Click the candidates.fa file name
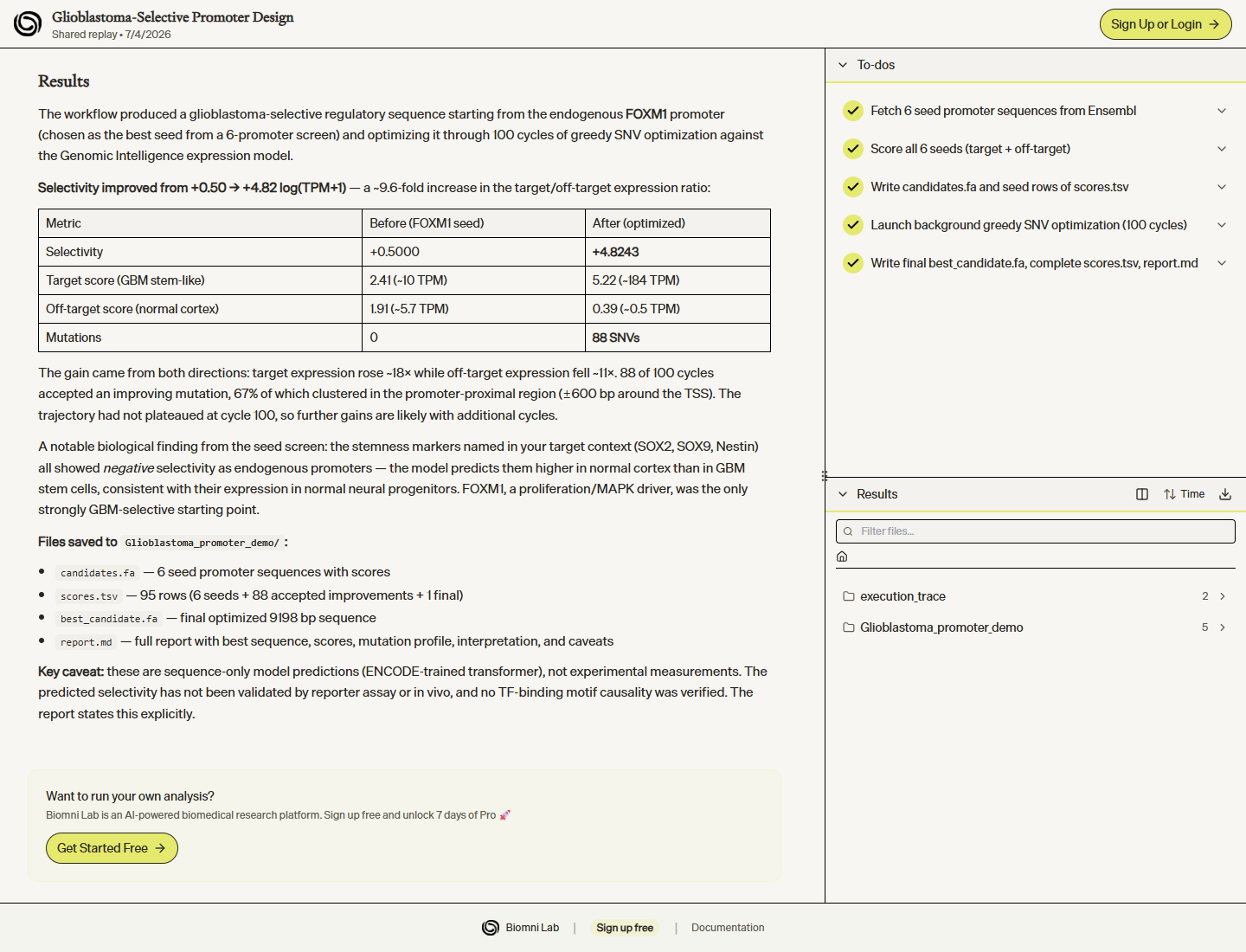 click(98, 573)
